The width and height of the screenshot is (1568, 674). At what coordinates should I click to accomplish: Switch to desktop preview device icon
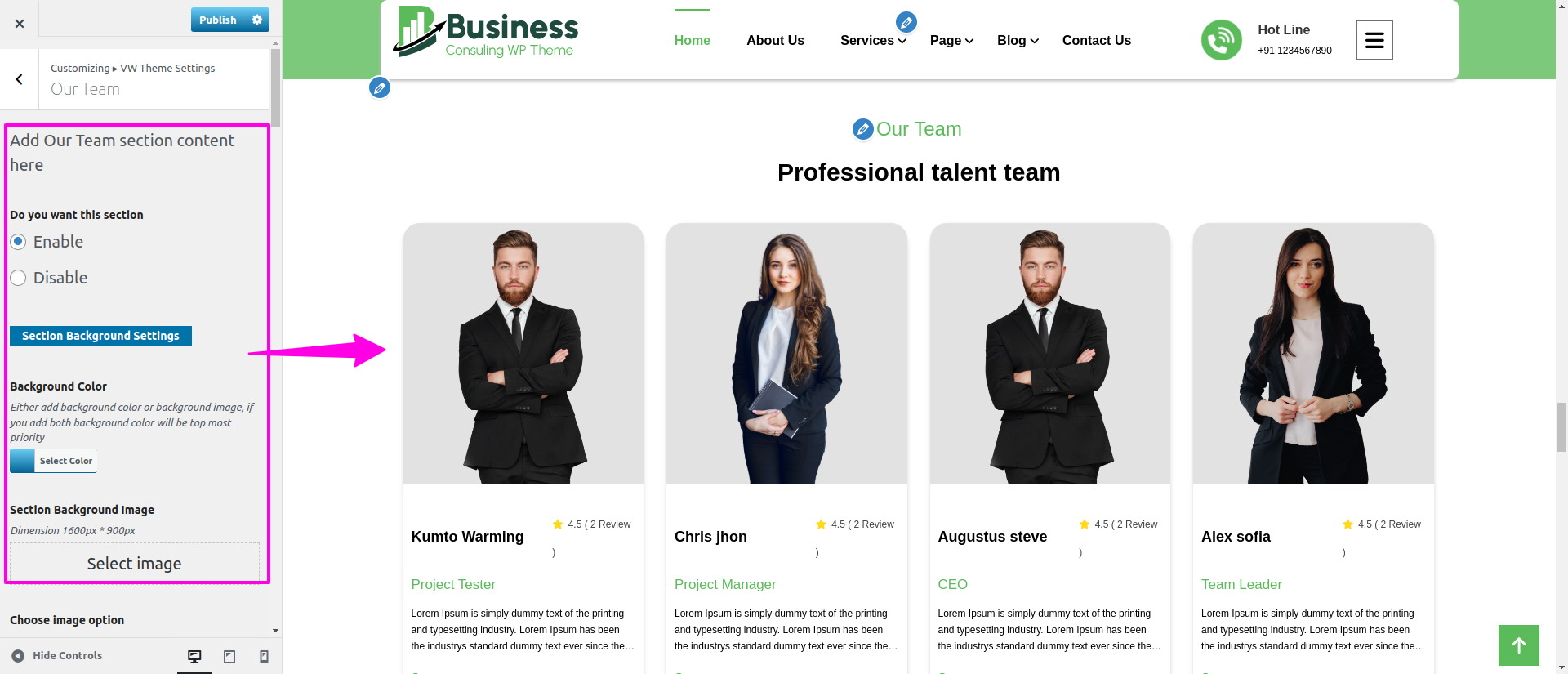(x=194, y=656)
